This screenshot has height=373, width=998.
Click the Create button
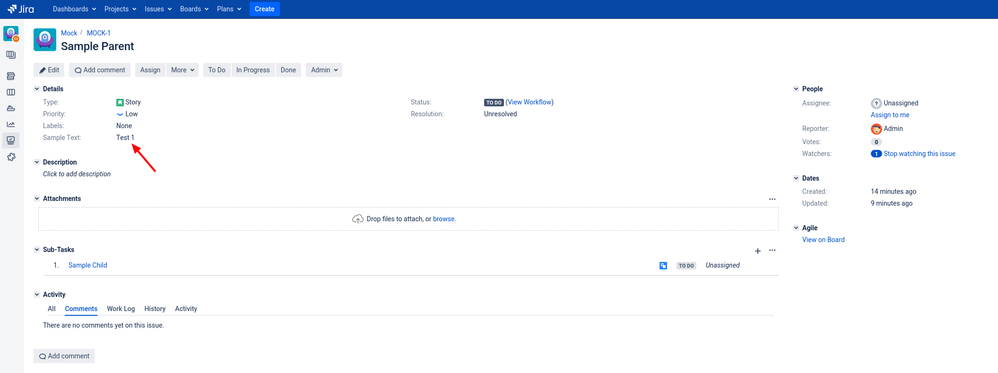(264, 9)
